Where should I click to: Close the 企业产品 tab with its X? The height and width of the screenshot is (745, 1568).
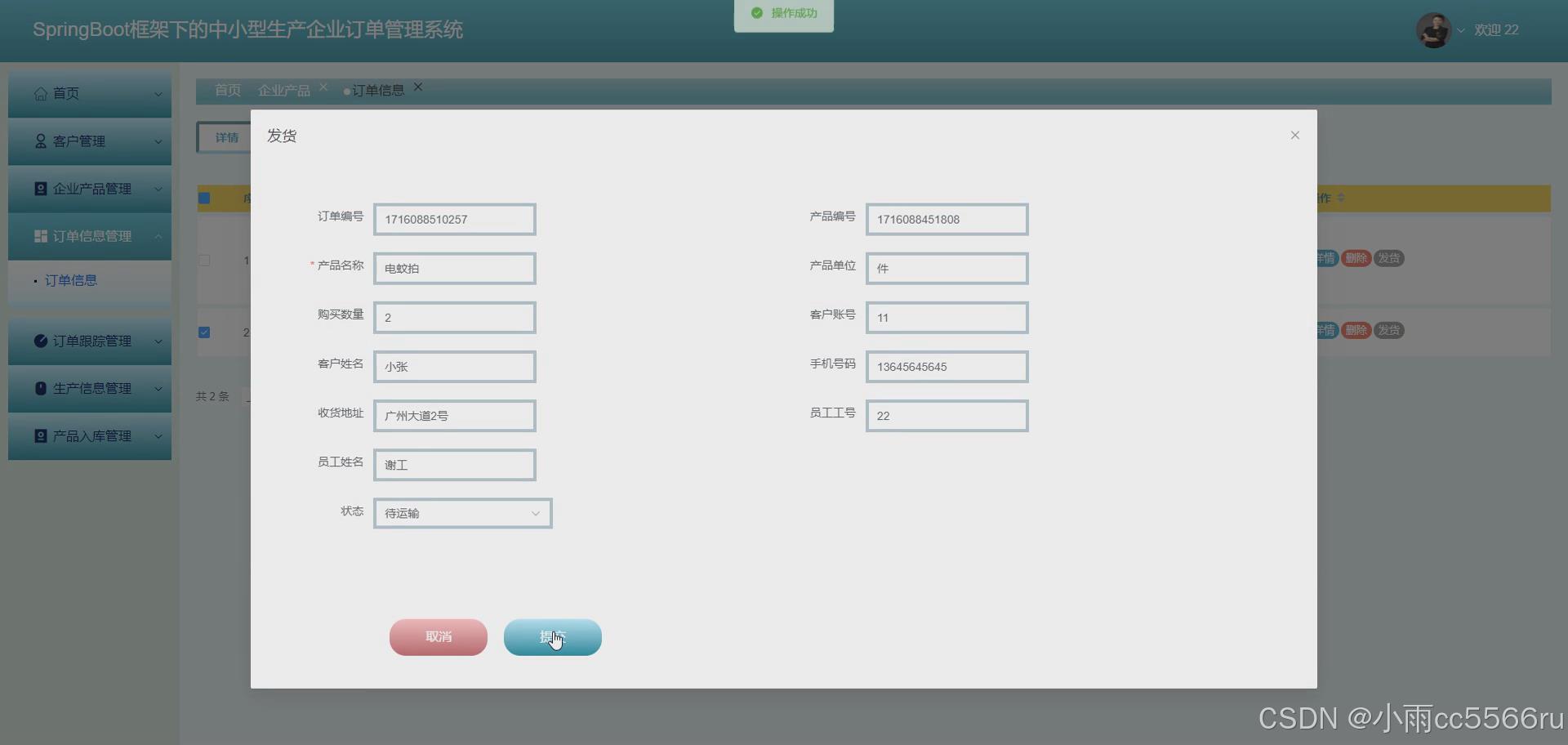click(323, 87)
